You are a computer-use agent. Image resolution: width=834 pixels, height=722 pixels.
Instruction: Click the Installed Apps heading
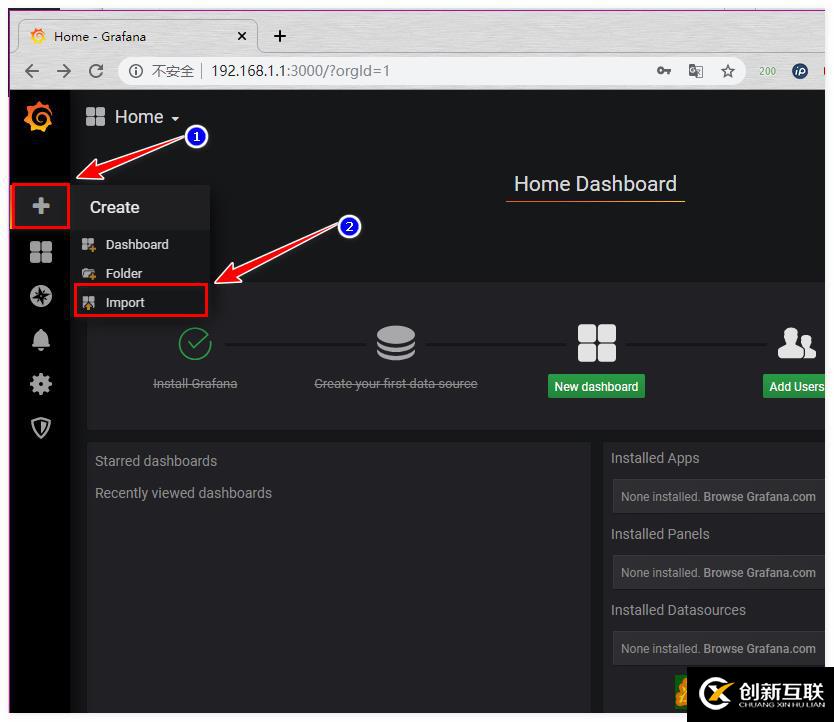coord(655,458)
